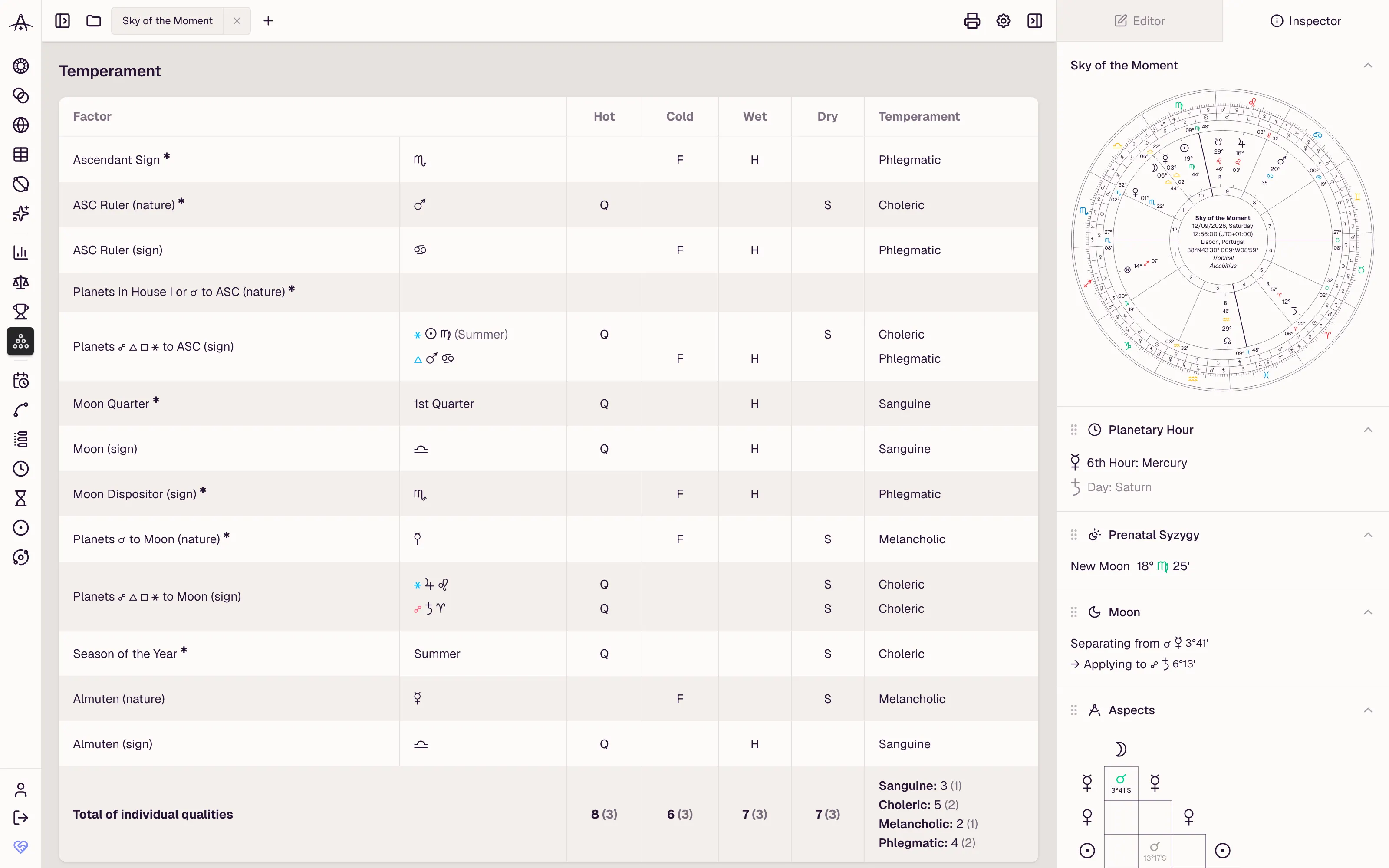Image resolution: width=1389 pixels, height=868 pixels.
Task: Click the Season of the Year row
Action: point(548,654)
